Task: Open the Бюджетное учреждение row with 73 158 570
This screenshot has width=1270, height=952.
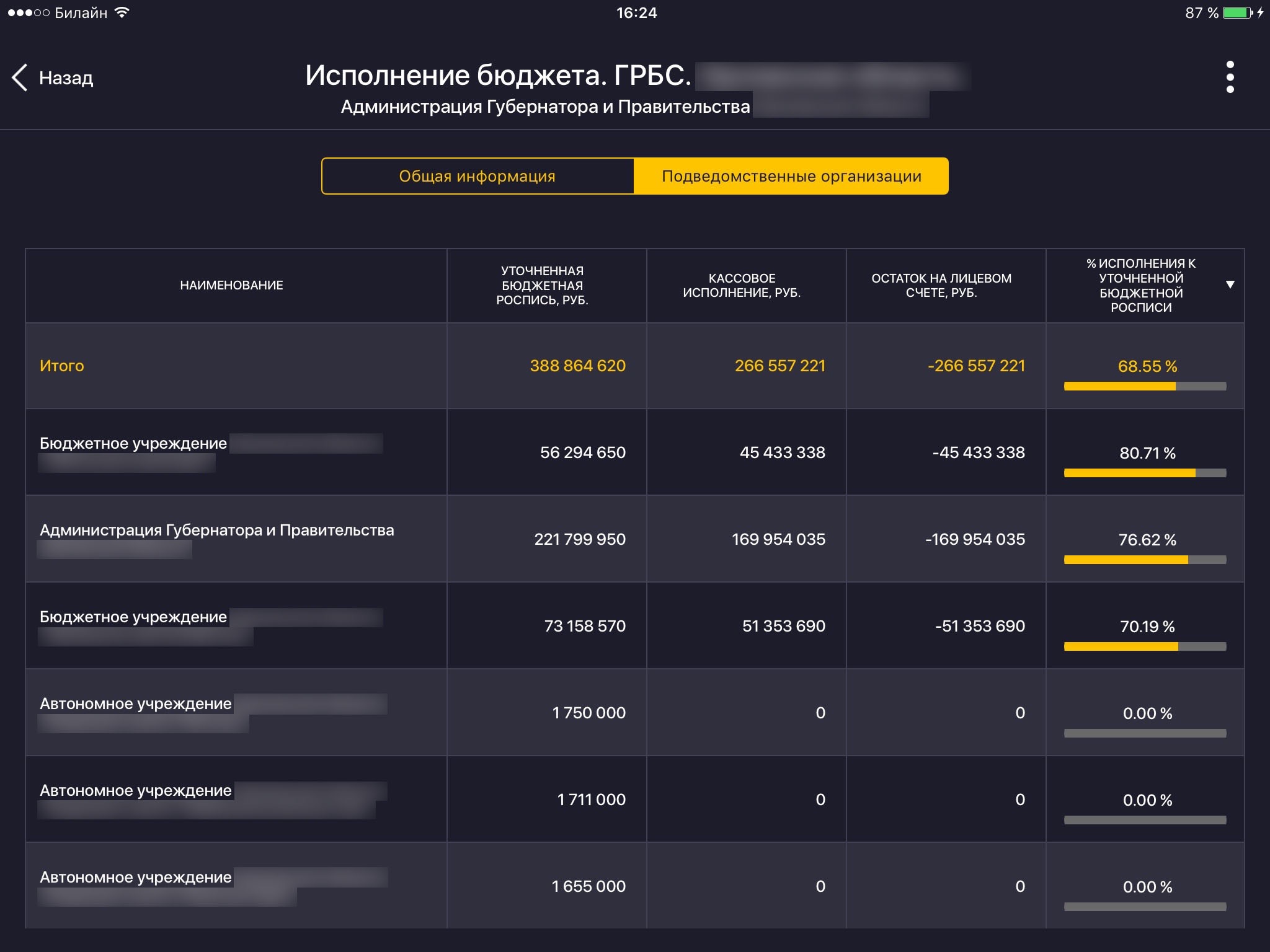Action: coord(635,626)
